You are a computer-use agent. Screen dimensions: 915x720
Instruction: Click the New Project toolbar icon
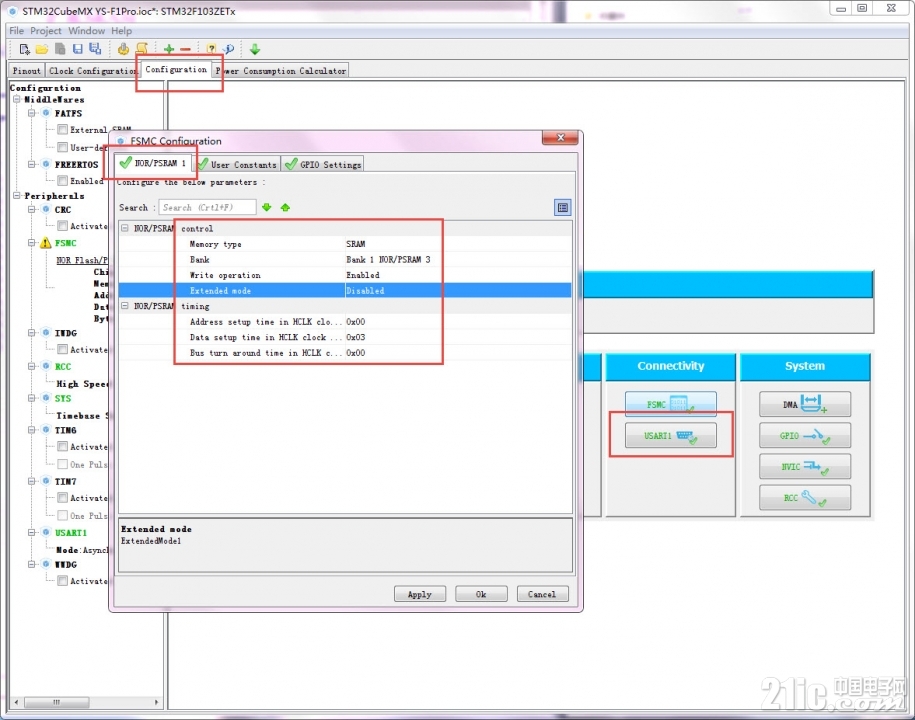click(x=25, y=50)
